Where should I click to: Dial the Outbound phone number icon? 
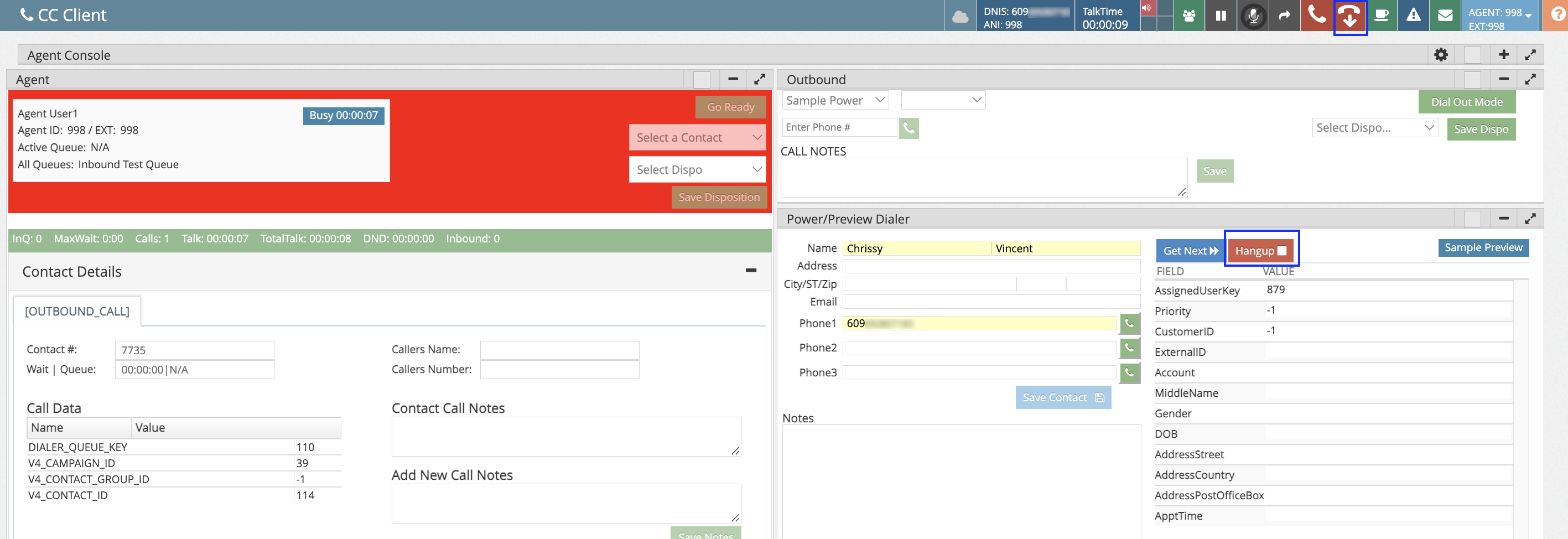click(908, 128)
